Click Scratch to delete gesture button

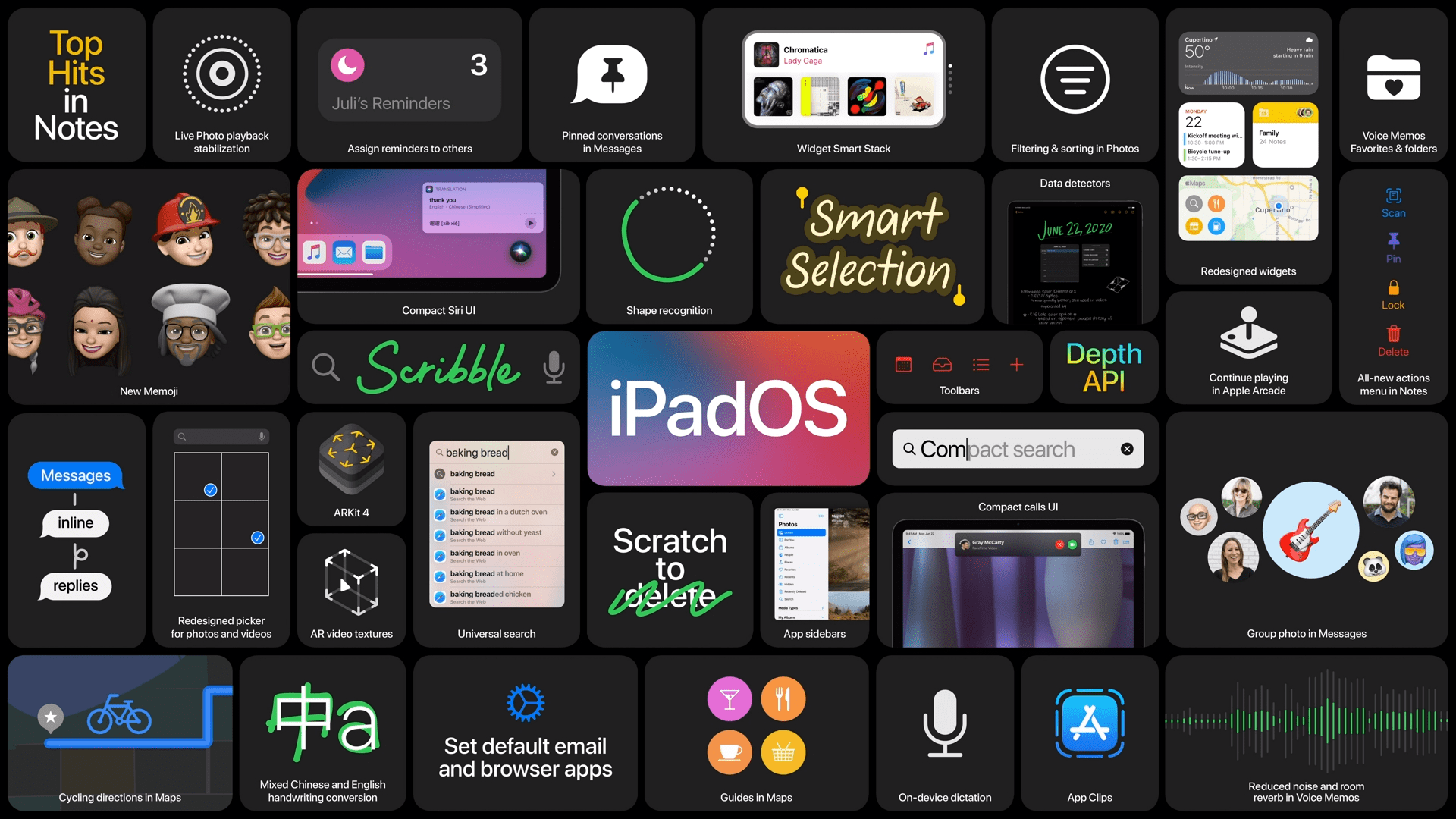click(670, 570)
